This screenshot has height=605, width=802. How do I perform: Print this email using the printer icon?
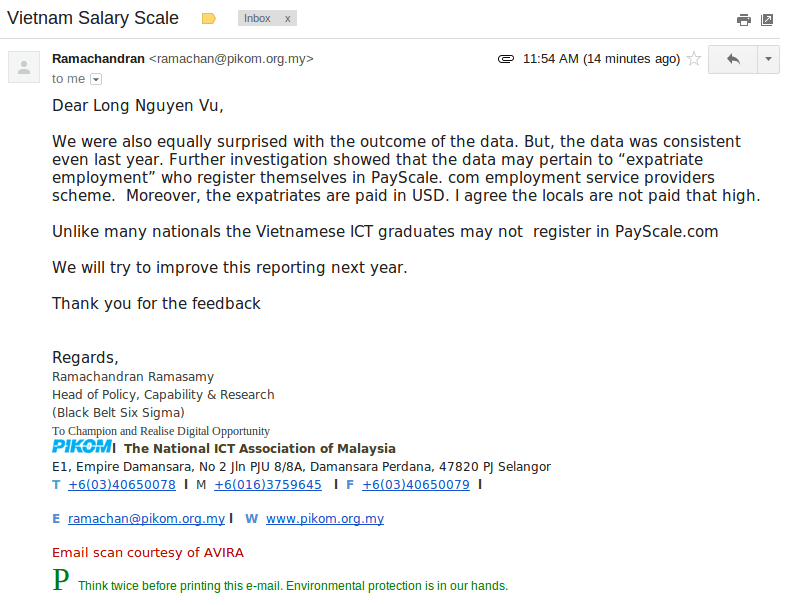coord(743,19)
